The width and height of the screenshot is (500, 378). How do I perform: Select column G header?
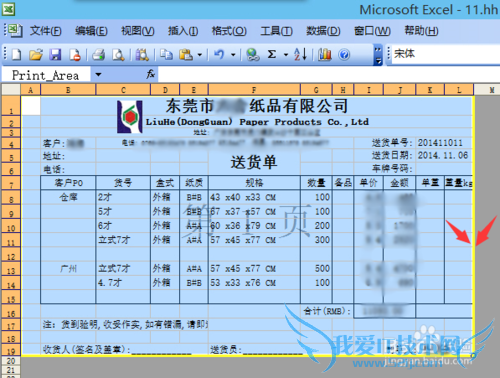316,90
